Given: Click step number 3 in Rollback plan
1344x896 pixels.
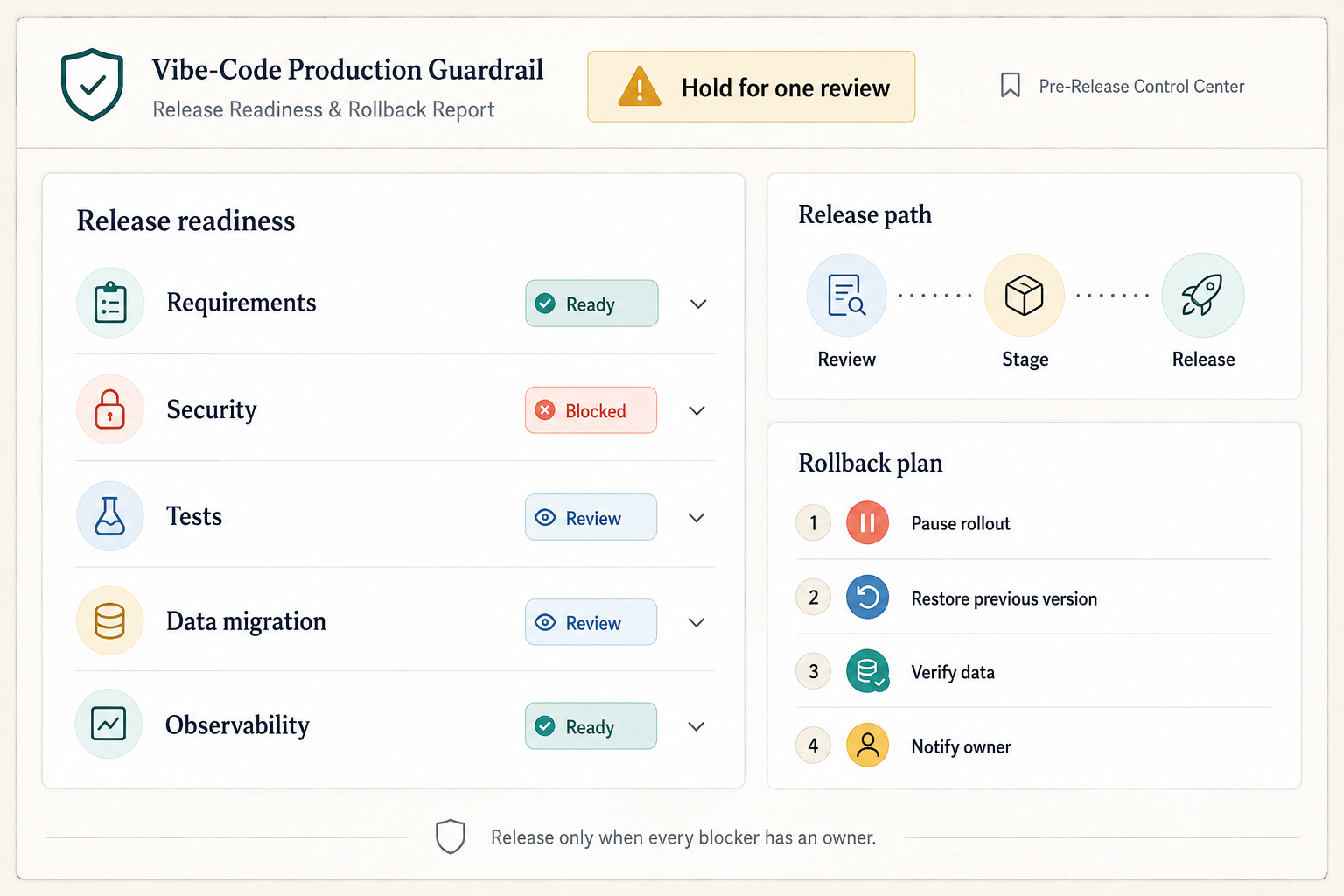Looking at the screenshot, I should point(814,672).
